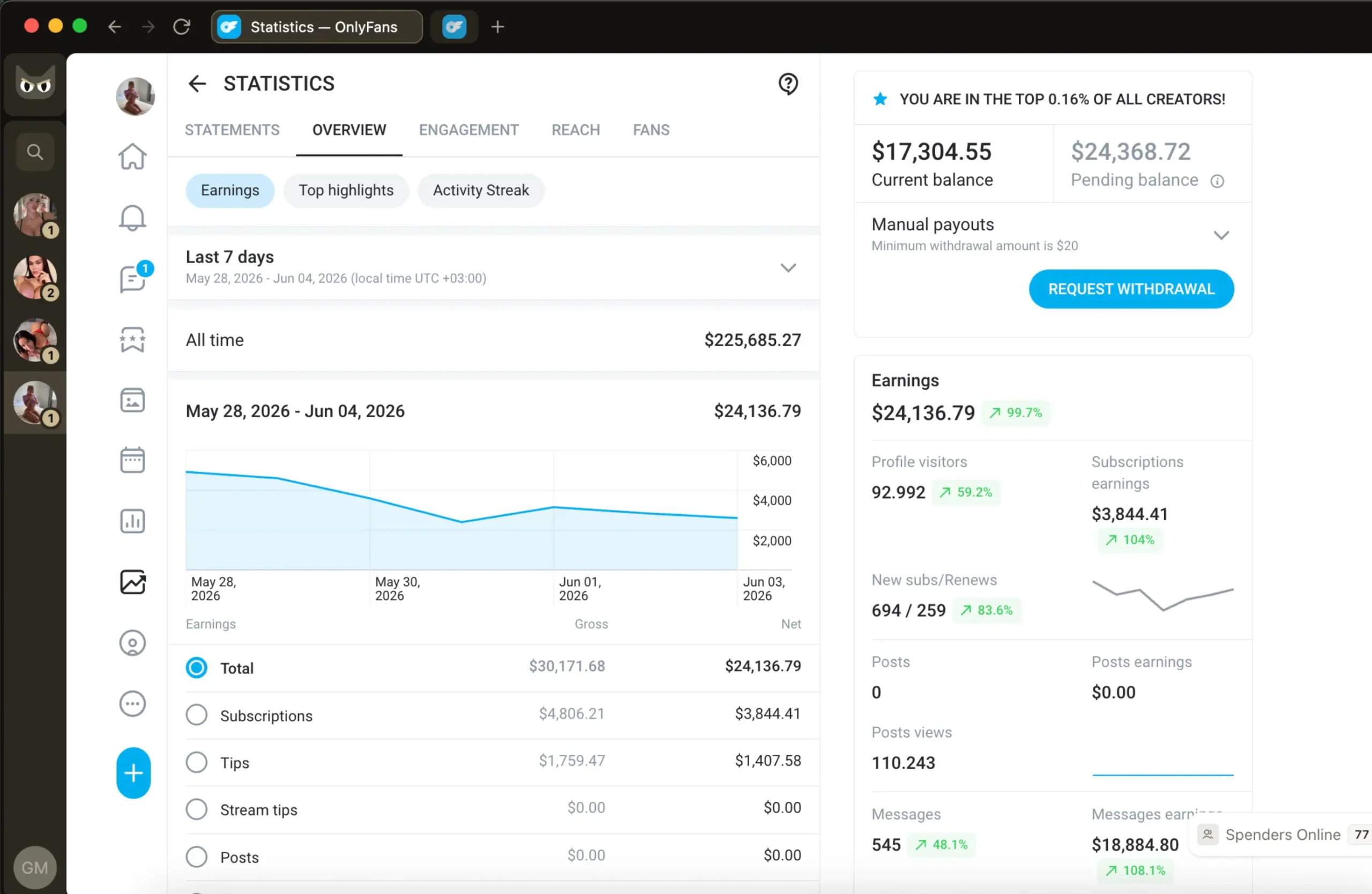Select the Activity Streak chip

coord(481,191)
